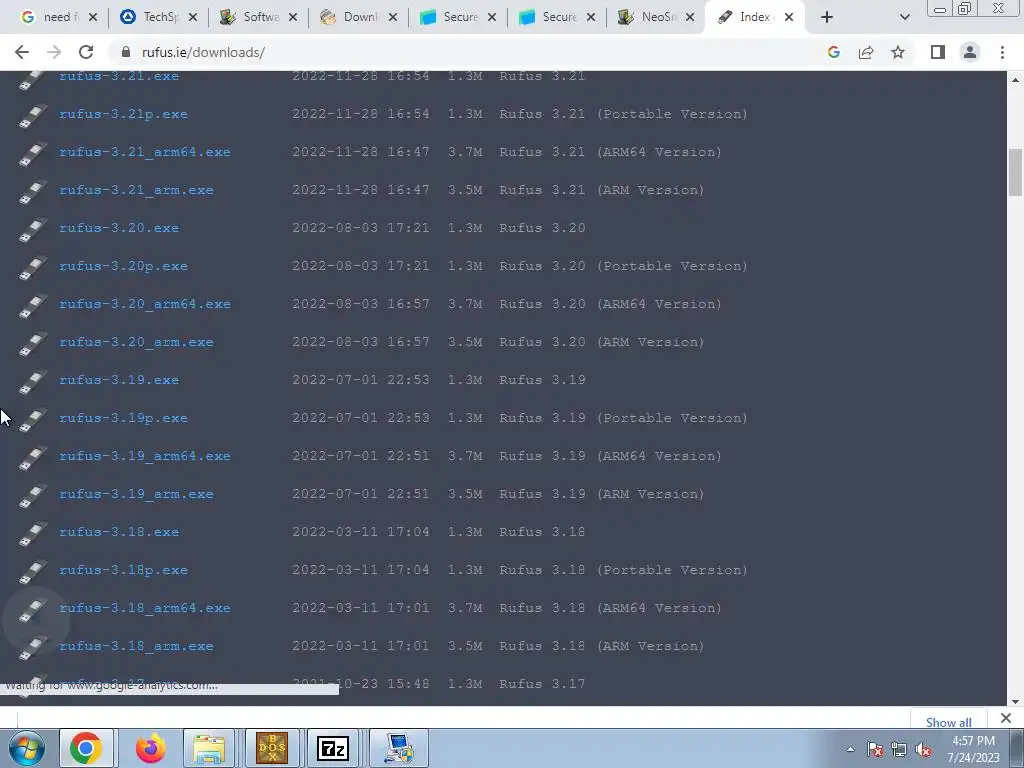Expand the tab search chevron
1024x768 pixels.
904,17
